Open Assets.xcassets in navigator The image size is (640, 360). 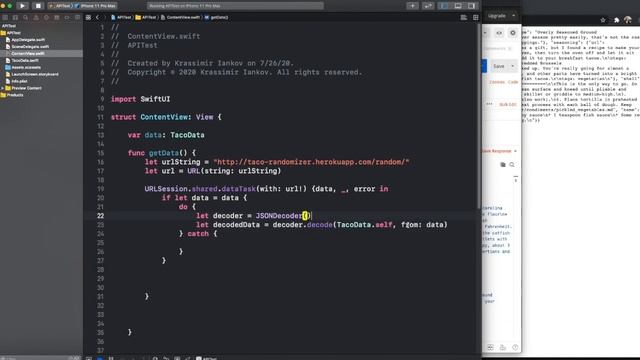click(x=23, y=67)
